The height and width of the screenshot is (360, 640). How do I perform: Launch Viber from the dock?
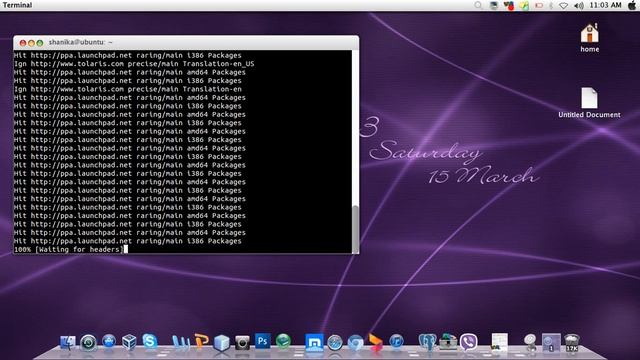pyautogui.click(x=469, y=342)
